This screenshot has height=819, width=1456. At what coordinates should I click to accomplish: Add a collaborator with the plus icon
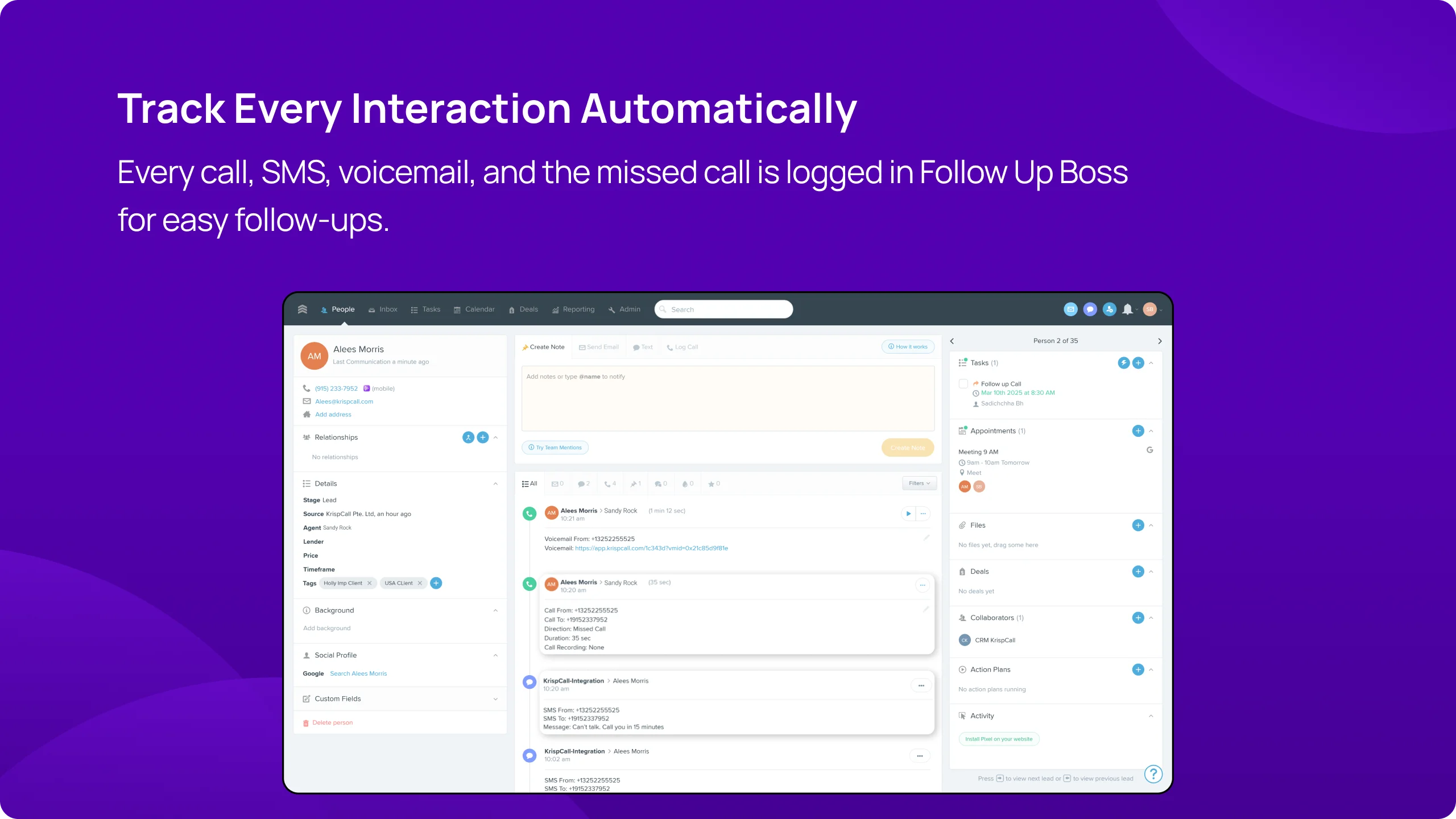coord(1138,618)
